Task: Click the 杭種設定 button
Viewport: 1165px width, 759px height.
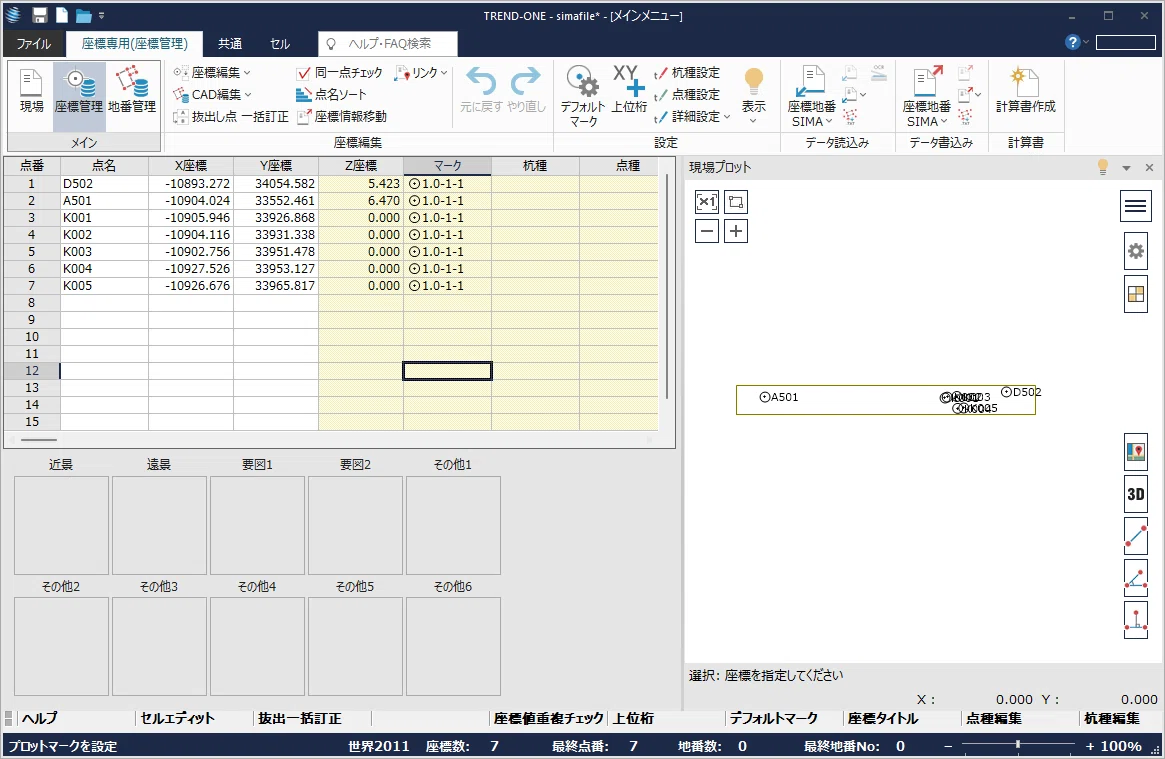Action: coord(687,73)
